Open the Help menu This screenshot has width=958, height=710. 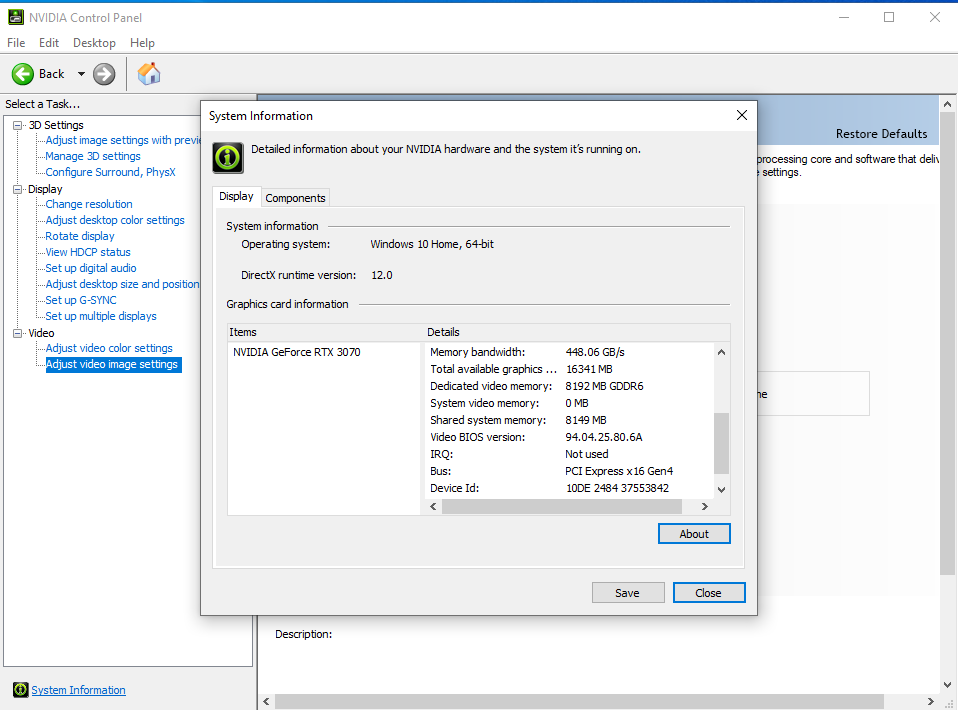(142, 43)
